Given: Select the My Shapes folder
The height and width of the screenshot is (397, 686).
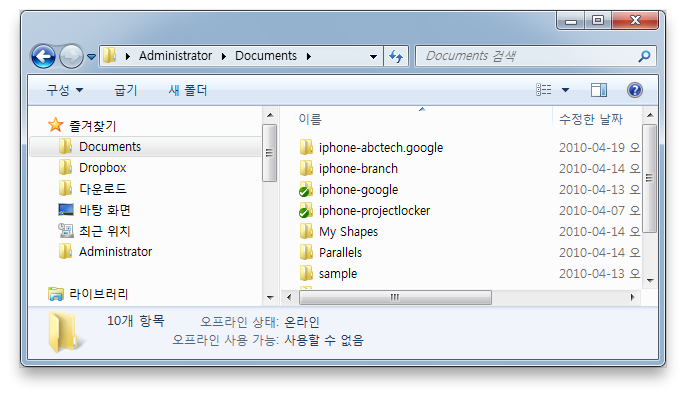Looking at the screenshot, I should [348, 232].
